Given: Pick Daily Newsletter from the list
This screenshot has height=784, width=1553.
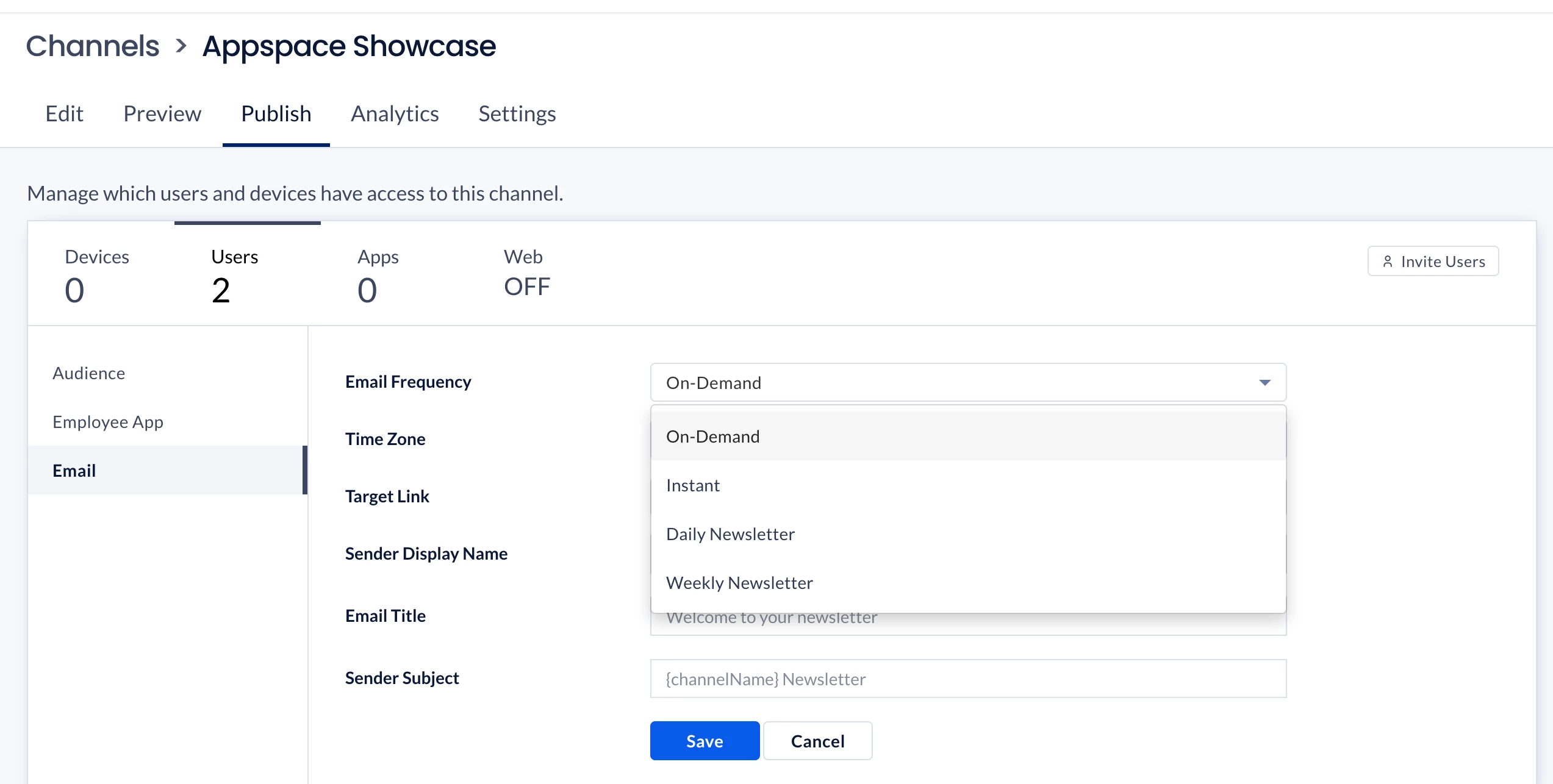Looking at the screenshot, I should [730, 534].
